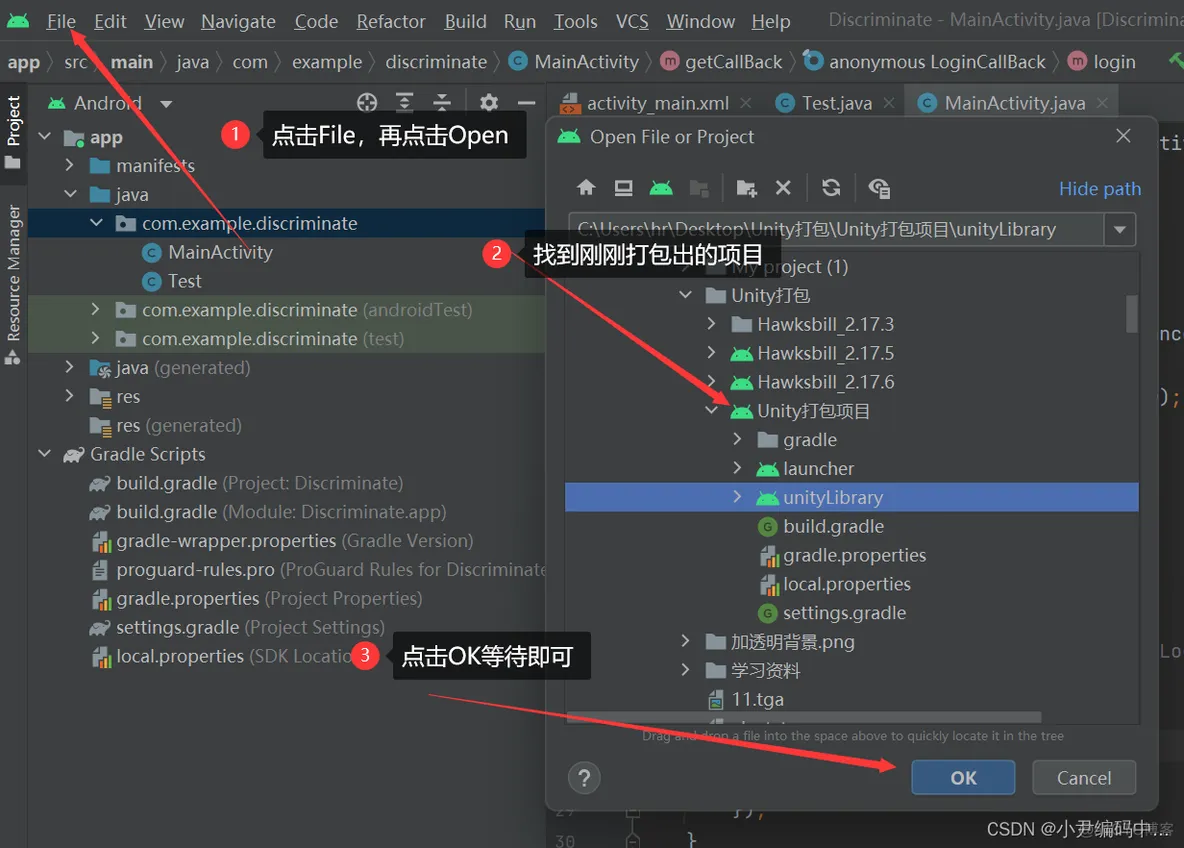Click the select opened file crosshair icon
This screenshot has width=1184, height=848.
367,103
